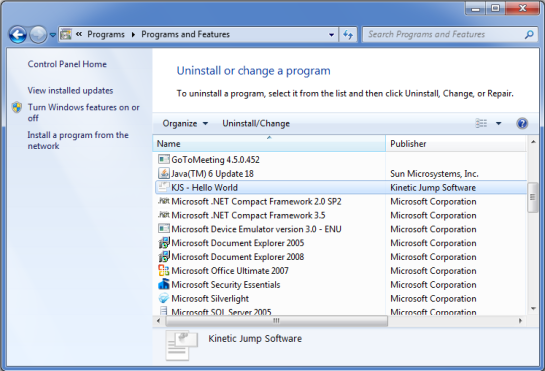545x371 pixels.
Task: Click horizontal scrollbar right arrow
Action: pos(520,321)
